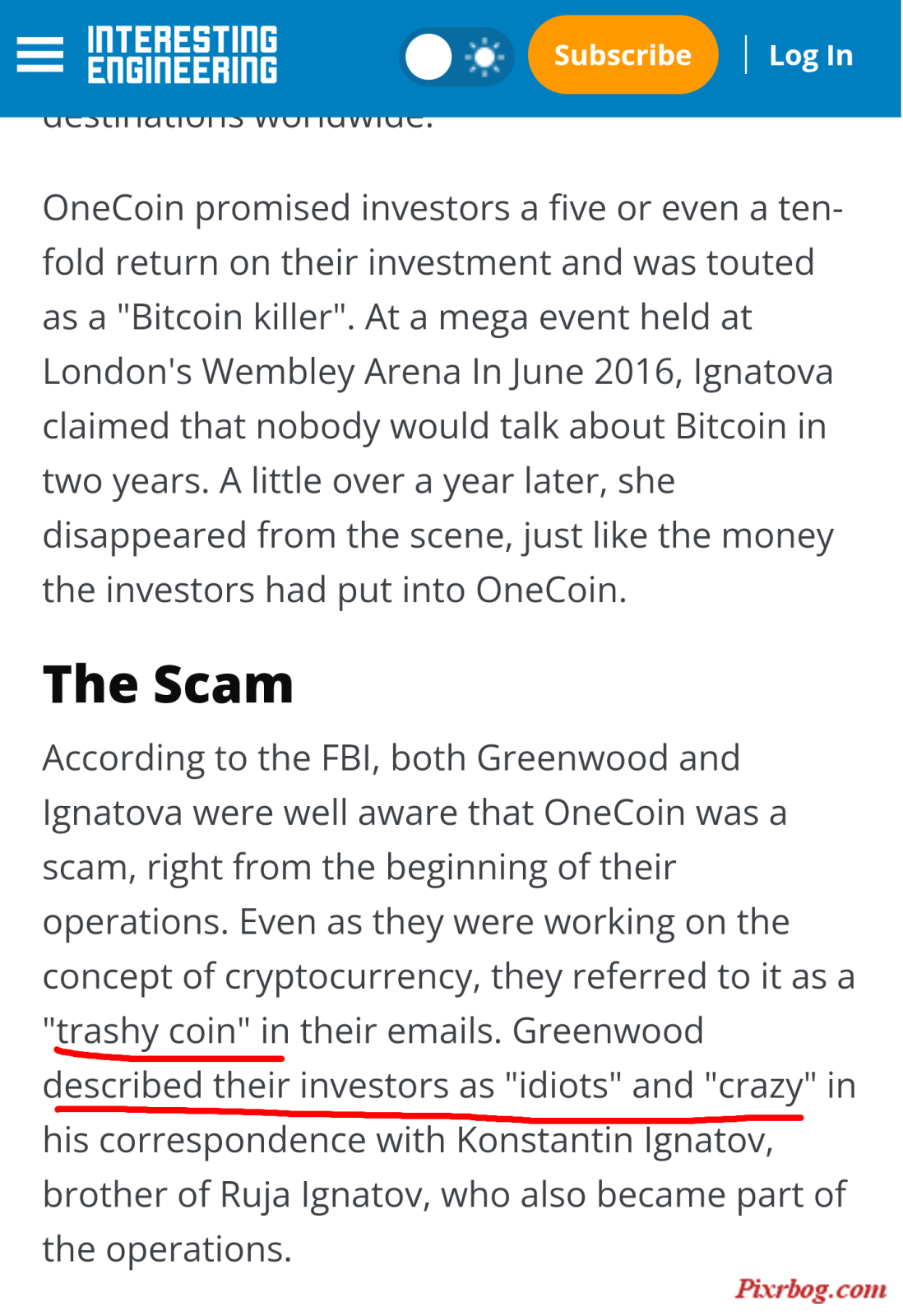Click the name "Konstantin Ignatov"
The image size is (903, 1316).
[614, 1141]
